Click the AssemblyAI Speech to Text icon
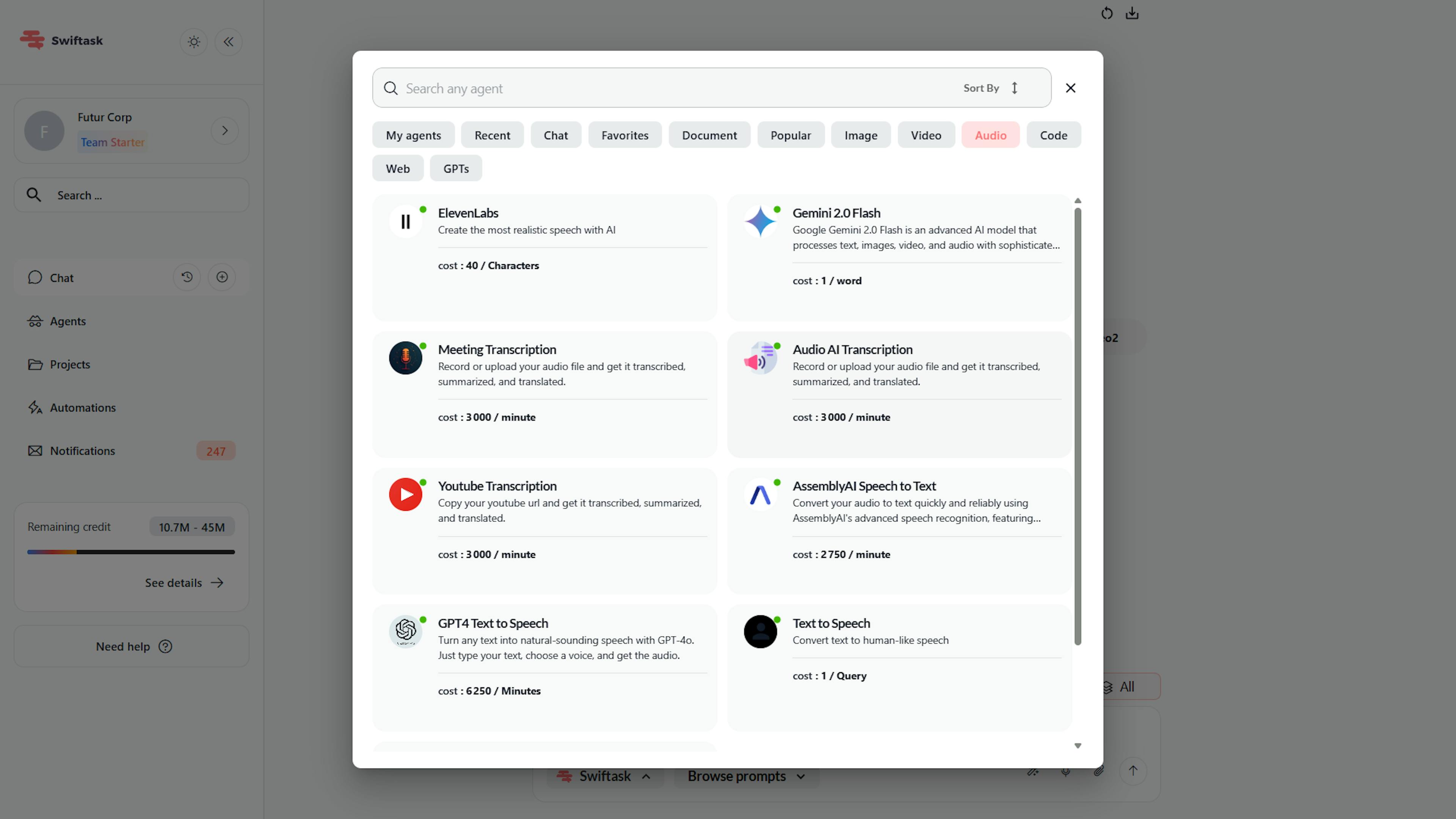 760,494
